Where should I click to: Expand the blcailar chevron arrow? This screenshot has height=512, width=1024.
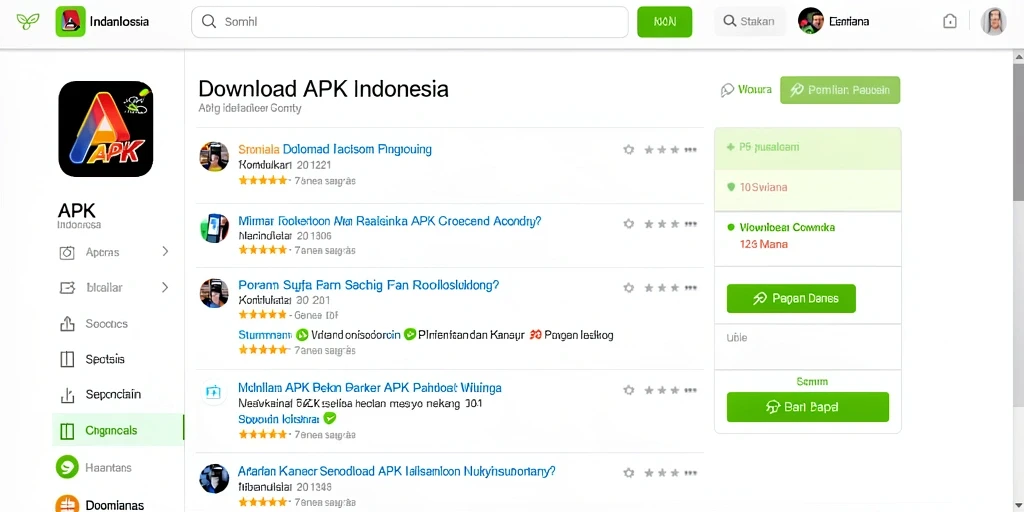165,287
